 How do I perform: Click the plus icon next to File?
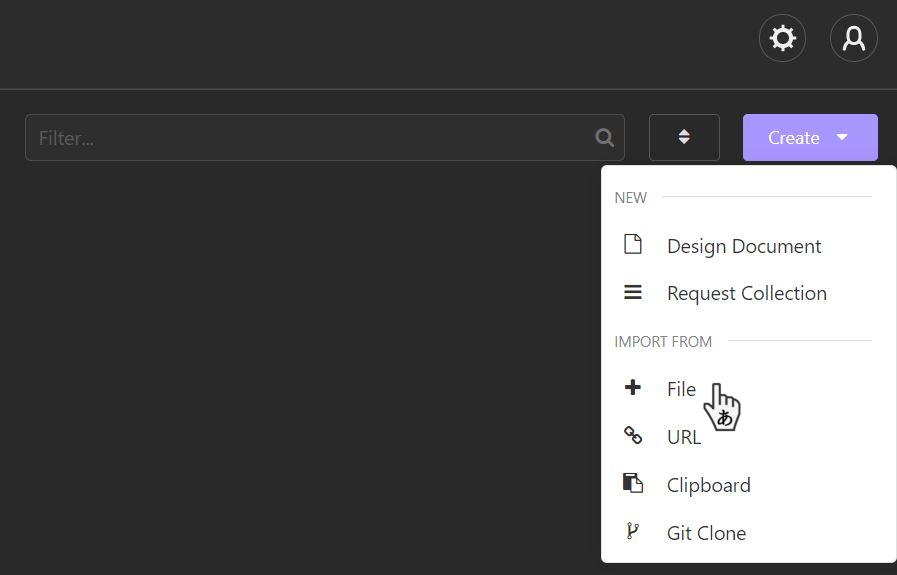(633, 387)
